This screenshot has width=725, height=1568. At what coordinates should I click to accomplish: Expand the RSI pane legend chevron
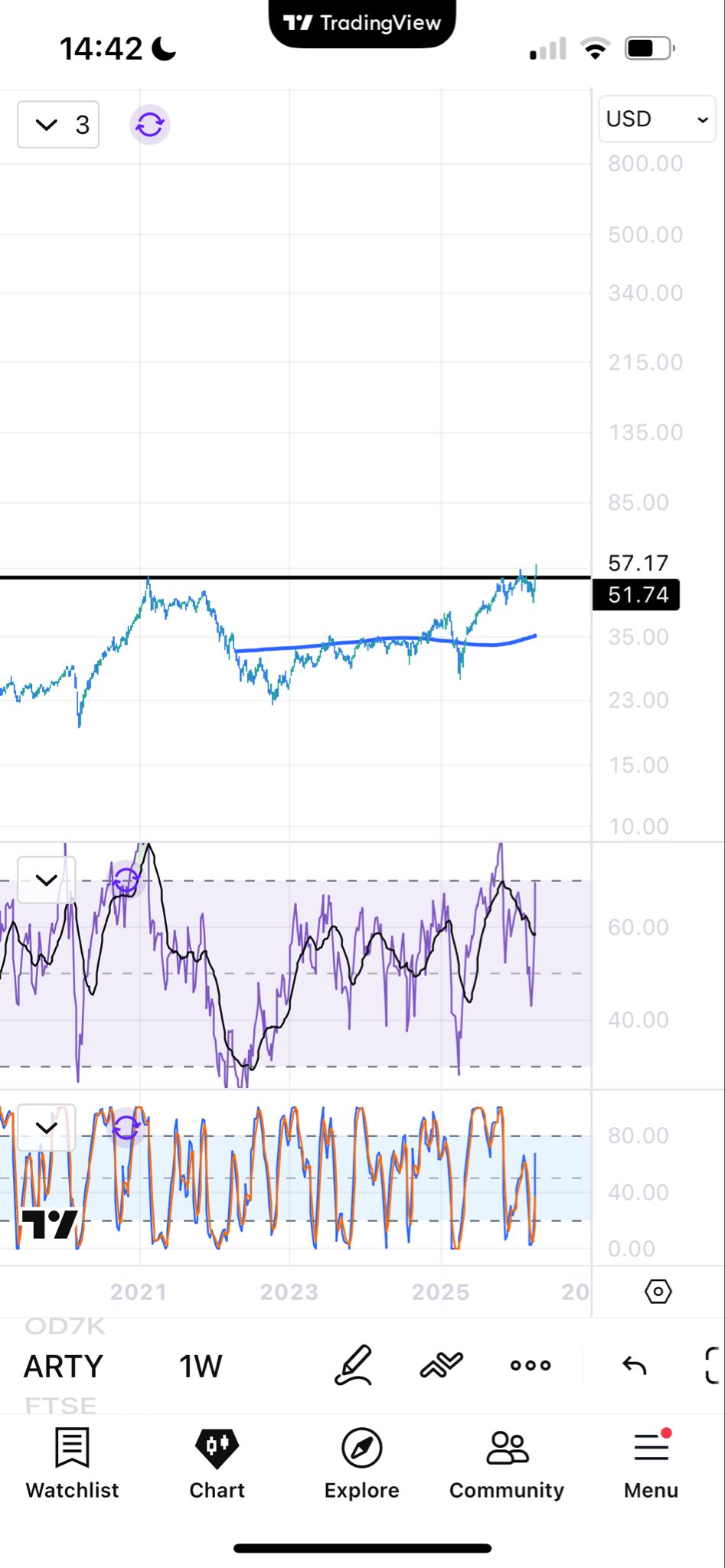pos(47,880)
